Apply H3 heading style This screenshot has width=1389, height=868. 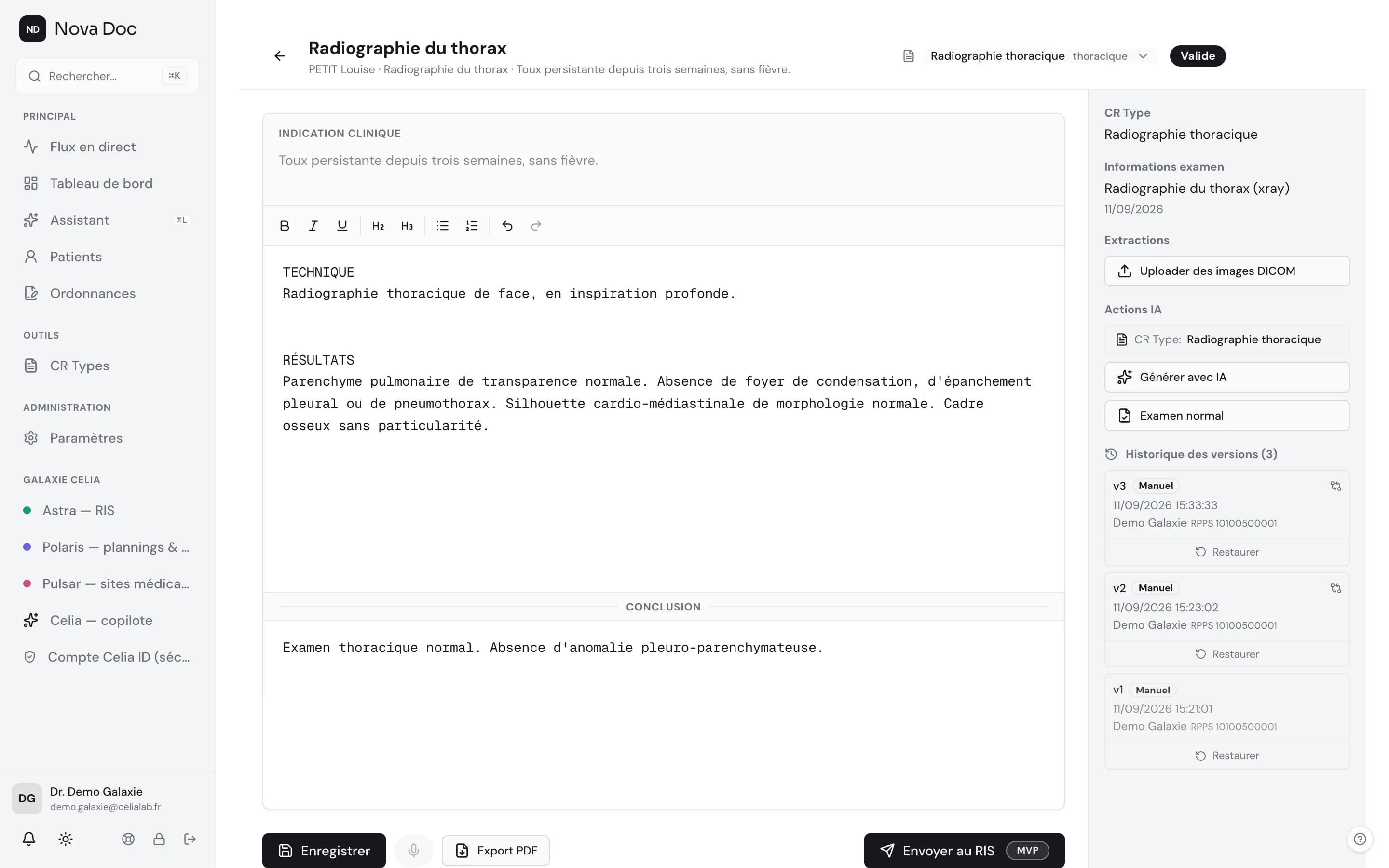point(407,226)
